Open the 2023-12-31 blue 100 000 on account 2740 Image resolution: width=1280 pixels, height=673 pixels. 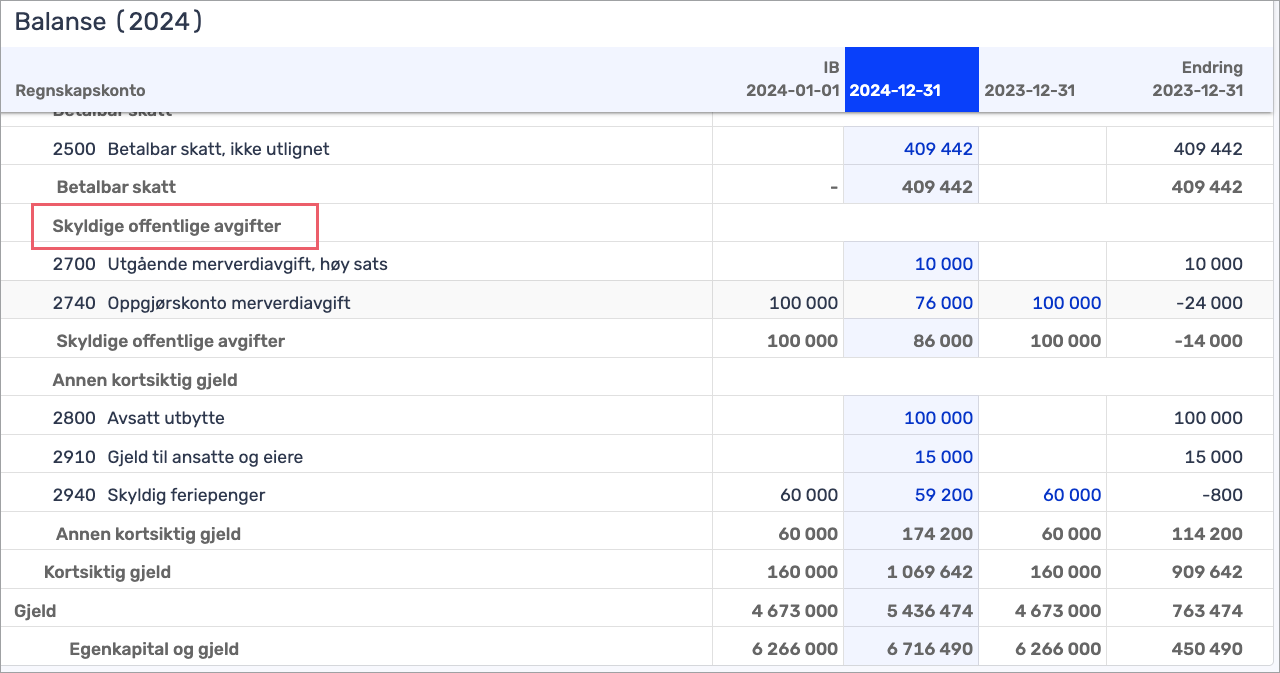1066,303
